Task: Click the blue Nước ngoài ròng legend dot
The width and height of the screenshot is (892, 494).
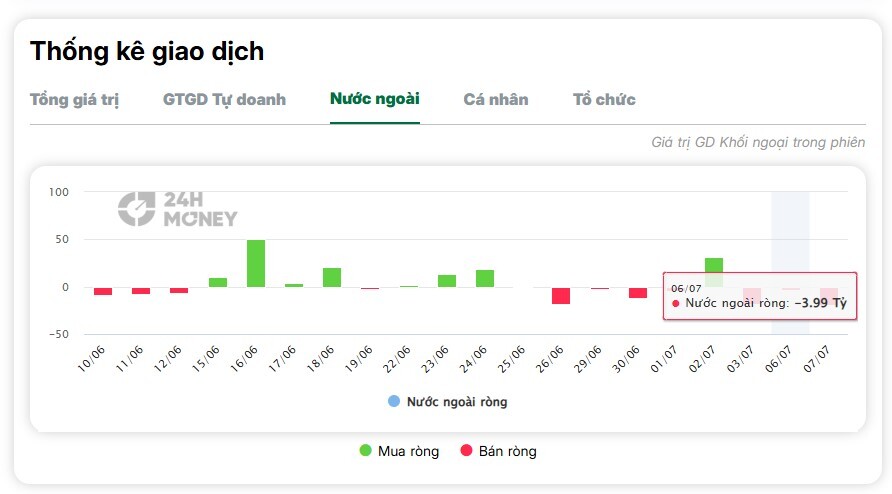Action: (x=394, y=401)
